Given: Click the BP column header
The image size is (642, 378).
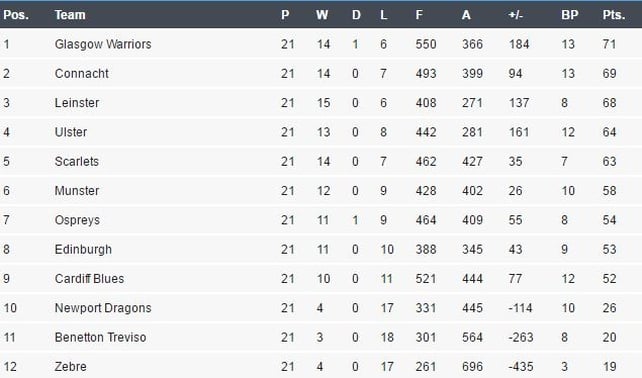Looking at the screenshot, I should (570, 15).
